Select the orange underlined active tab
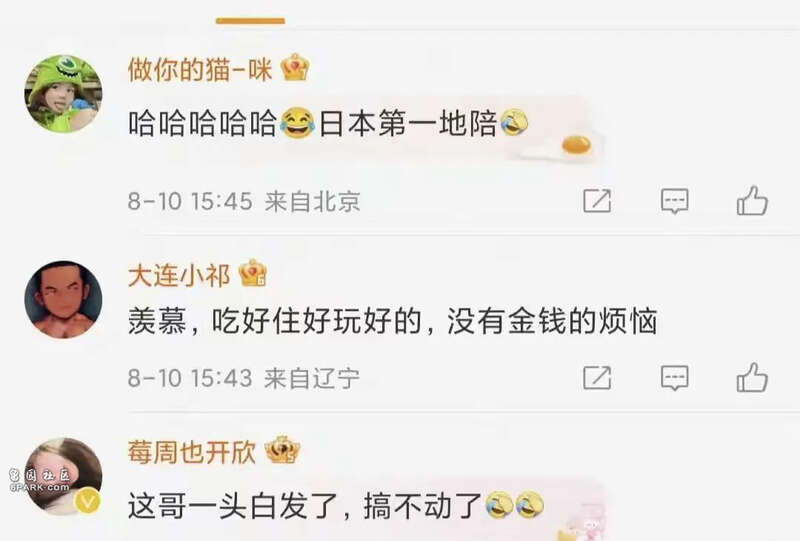This screenshot has height=541, width=800. click(251, 21)
